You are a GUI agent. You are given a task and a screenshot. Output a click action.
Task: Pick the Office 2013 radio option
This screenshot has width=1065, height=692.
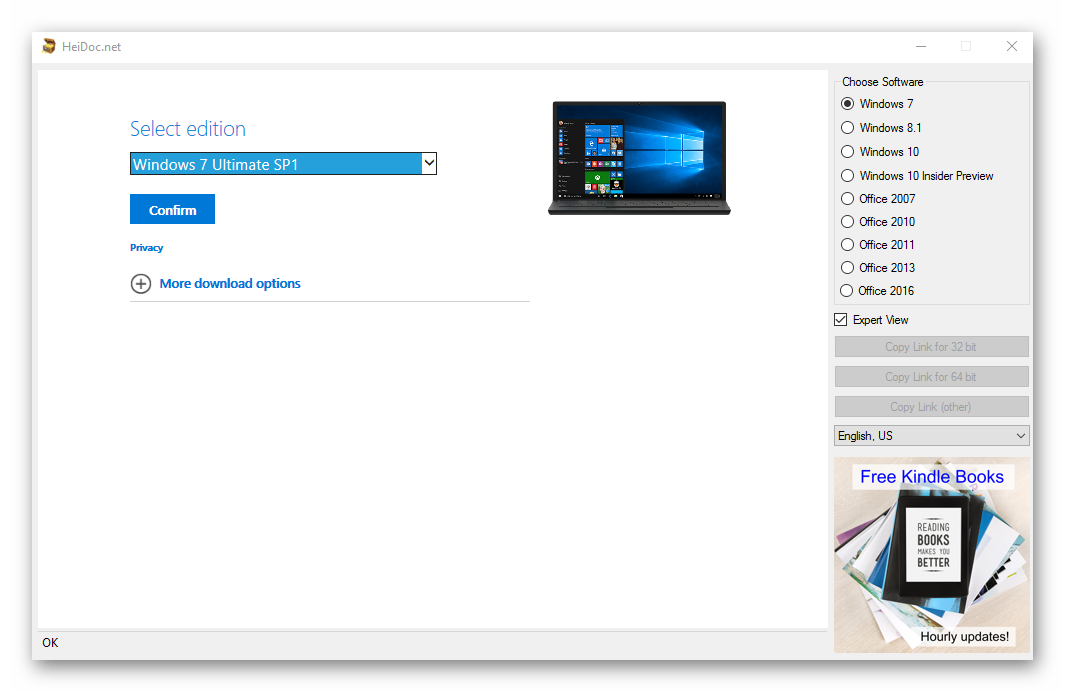coord(848,268)
